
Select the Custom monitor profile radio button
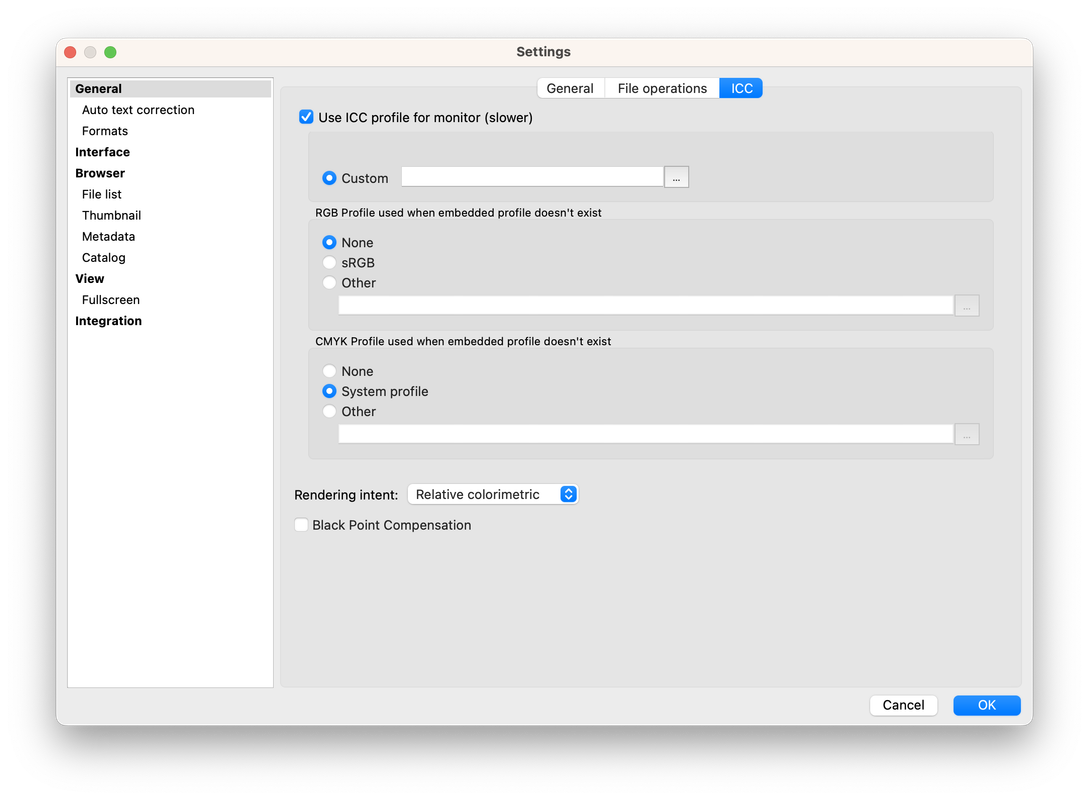(x=329, y=178)
